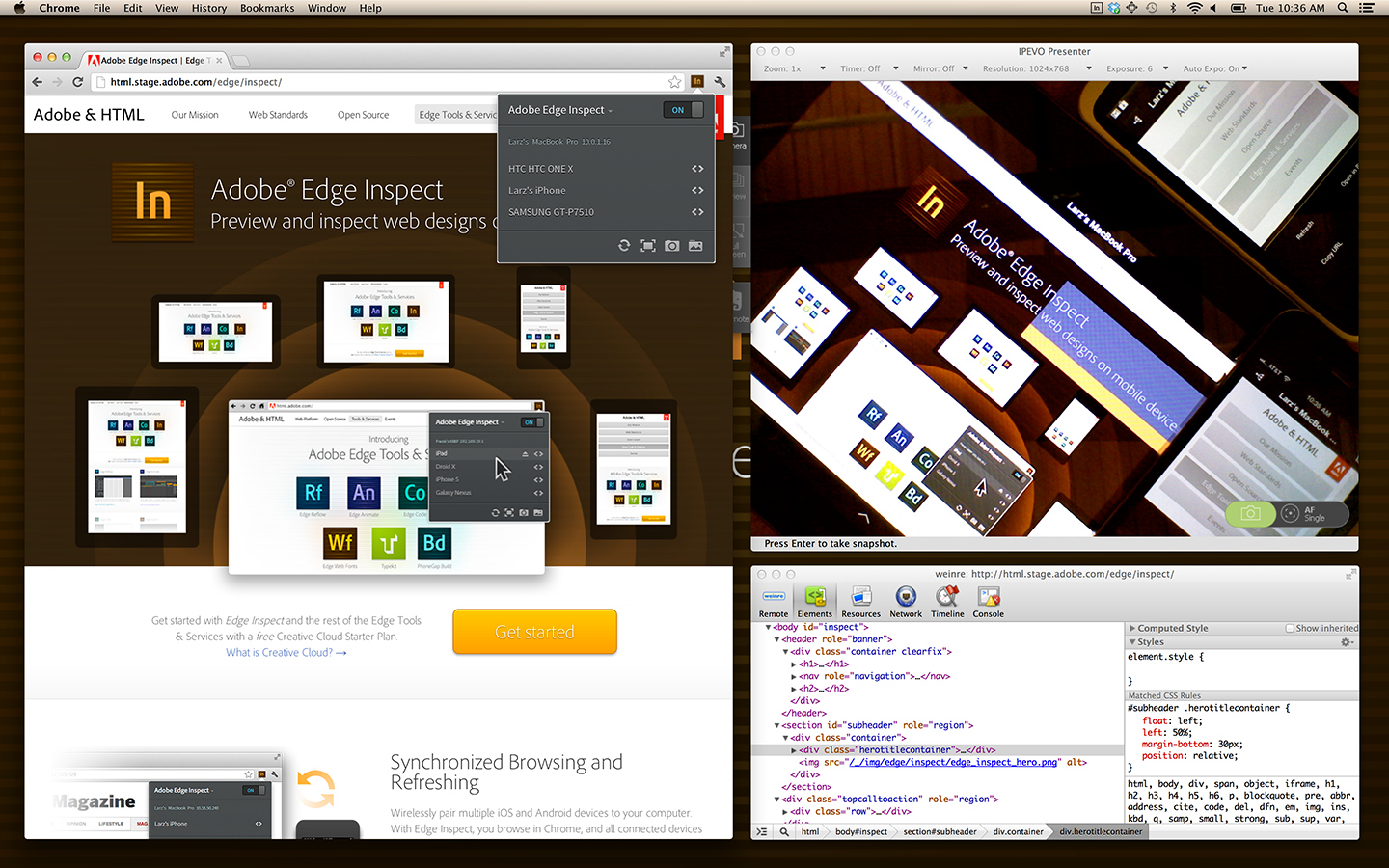Collapse the Styles section
The width and height of the screenshot is (1389, 868).
(x=1132, y=642)
